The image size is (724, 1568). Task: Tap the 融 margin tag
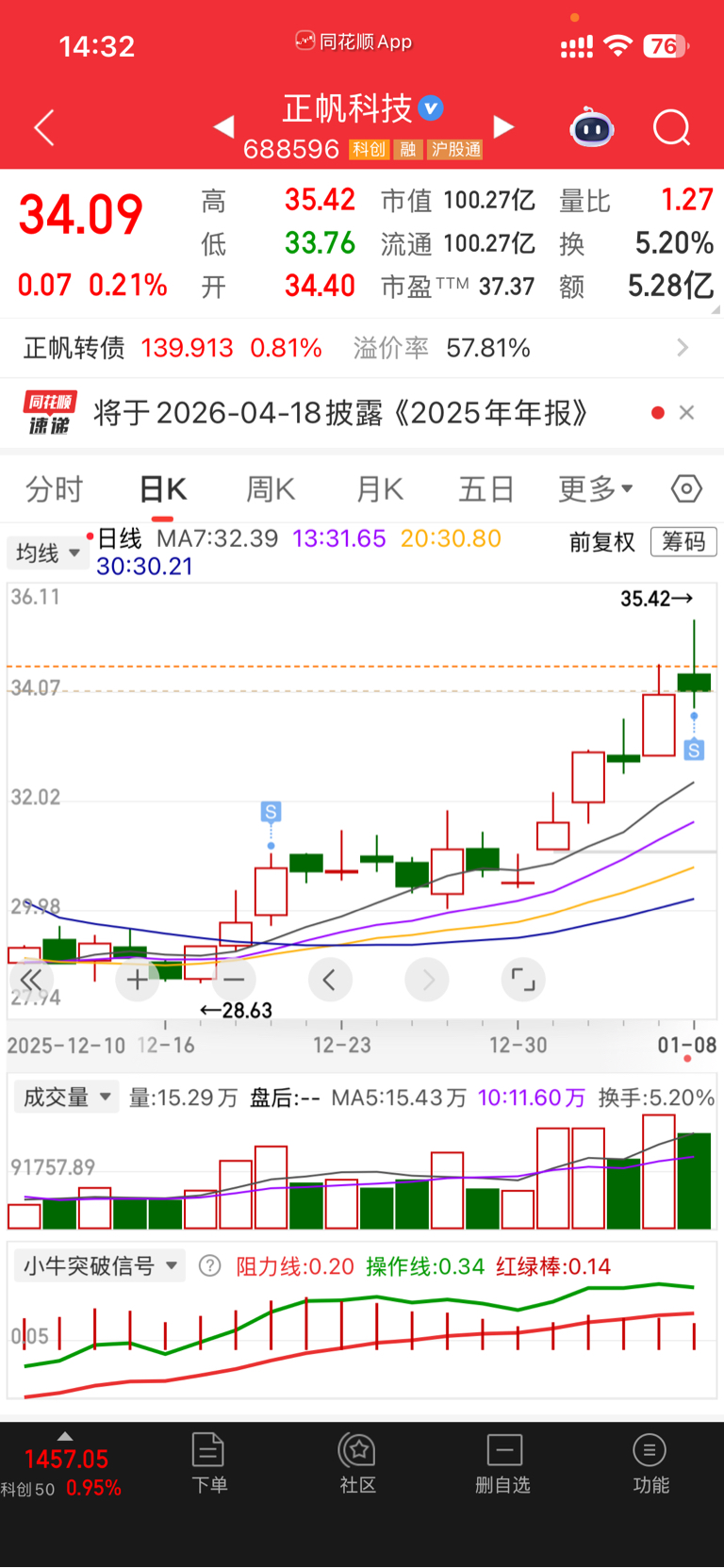(x=408, y=149)
